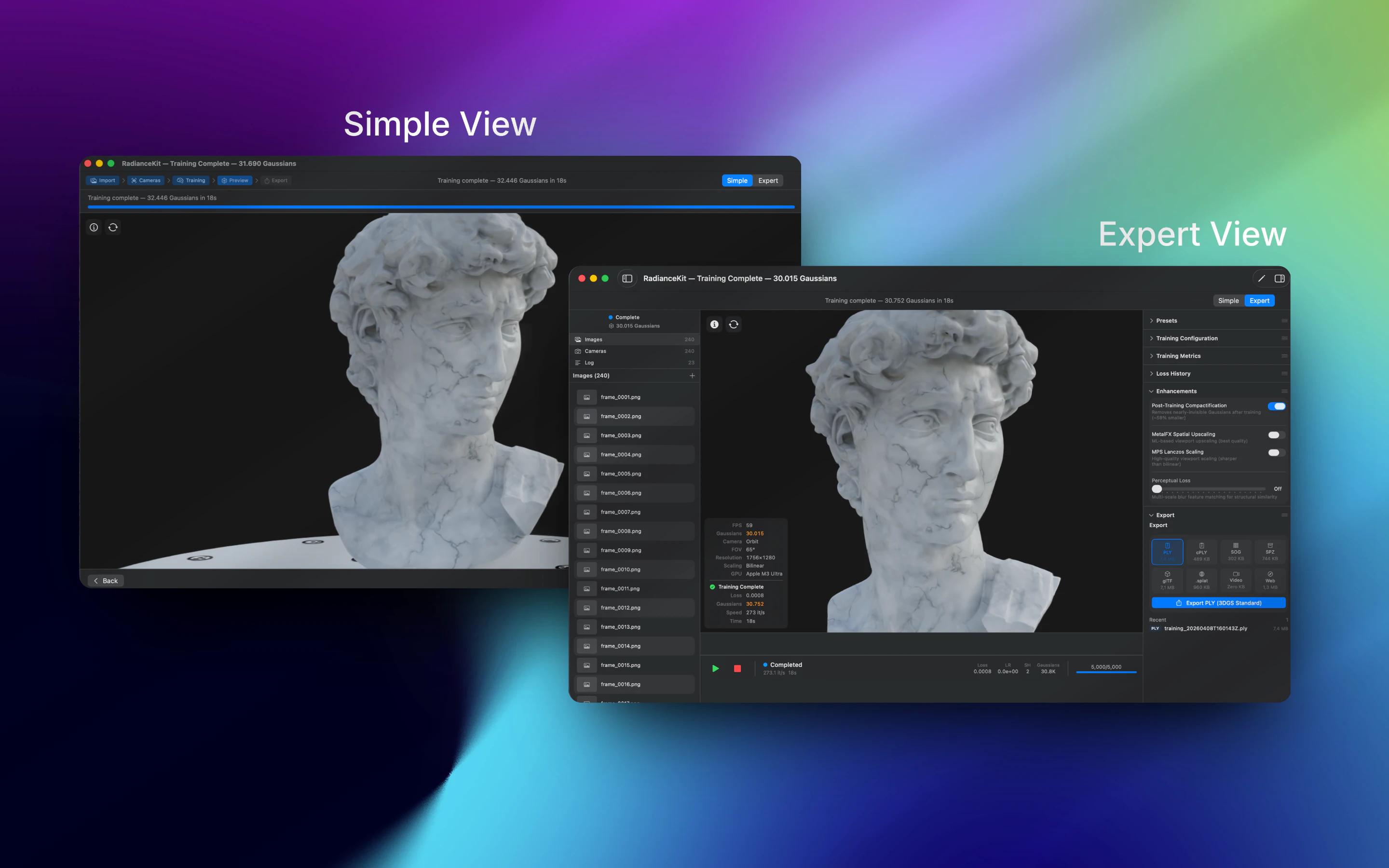1389x868 pixels.
Task: Select SPZ export format tile
Action: (x=1269, y=552)
